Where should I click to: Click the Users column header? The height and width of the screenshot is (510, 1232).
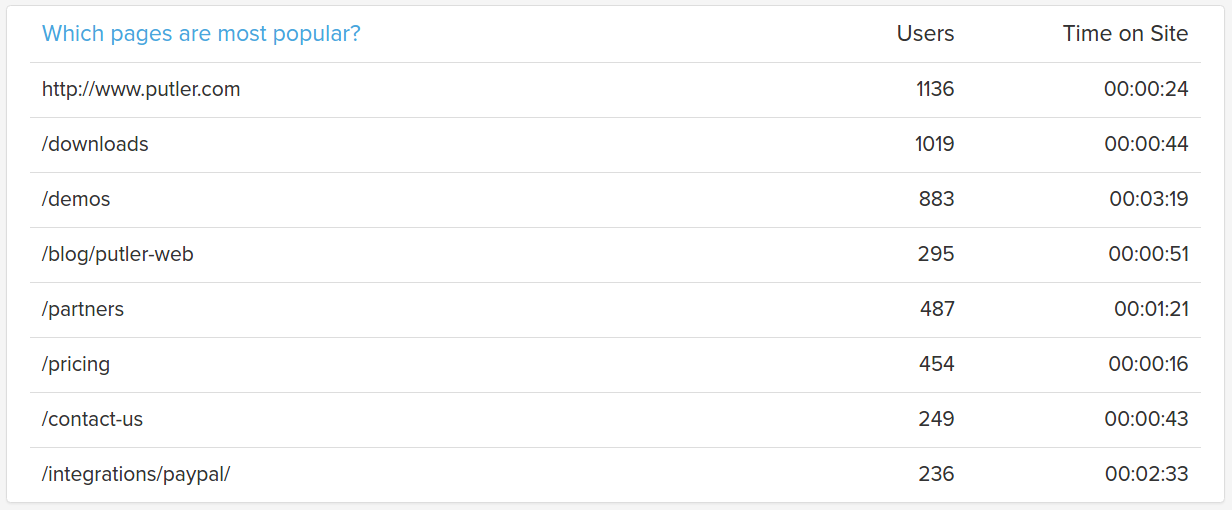[x=925, y=34]
